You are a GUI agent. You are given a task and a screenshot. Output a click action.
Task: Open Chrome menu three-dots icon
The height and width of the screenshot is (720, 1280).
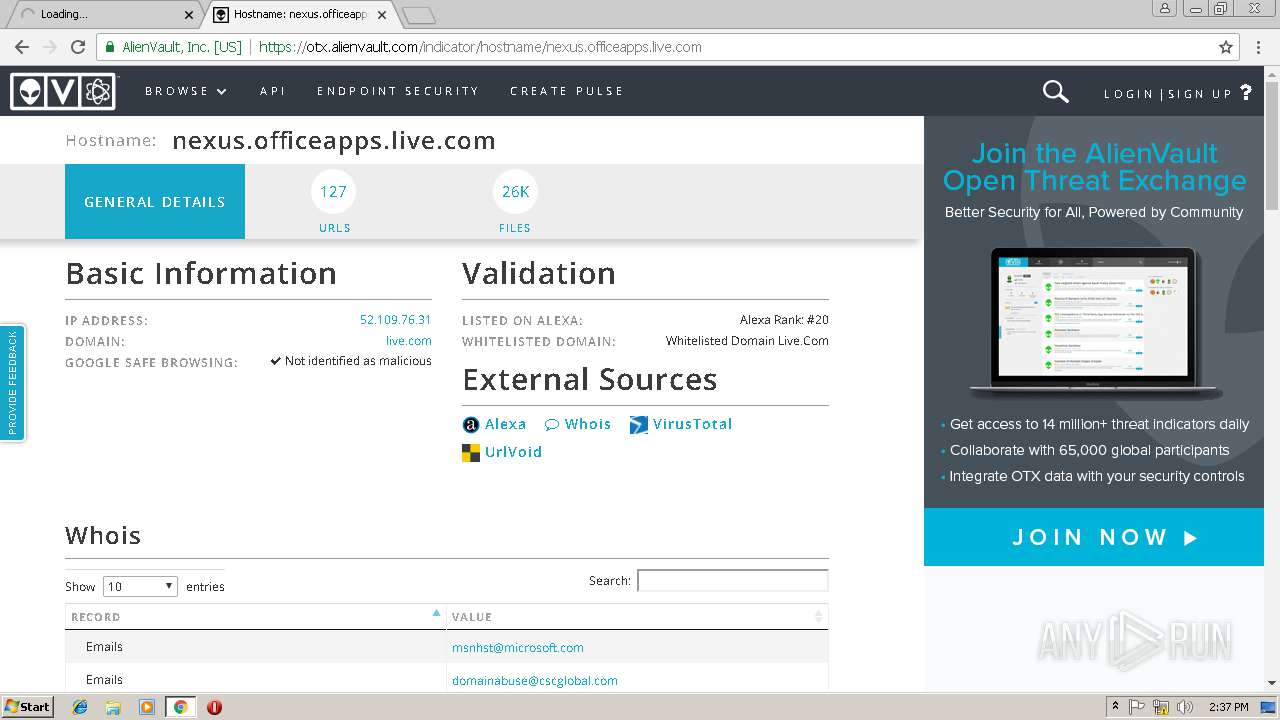(x=1259, y=47)
